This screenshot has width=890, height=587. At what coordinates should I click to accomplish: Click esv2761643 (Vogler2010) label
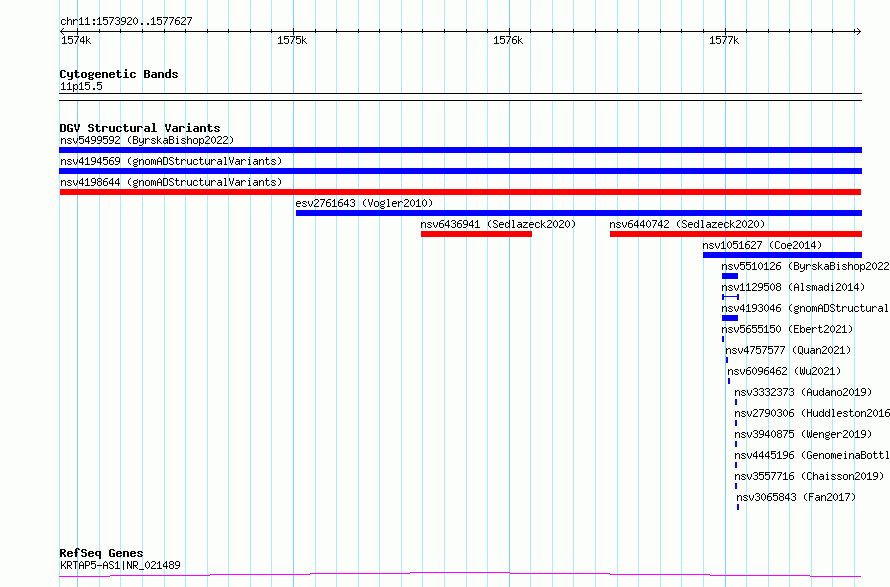(364, 203)
